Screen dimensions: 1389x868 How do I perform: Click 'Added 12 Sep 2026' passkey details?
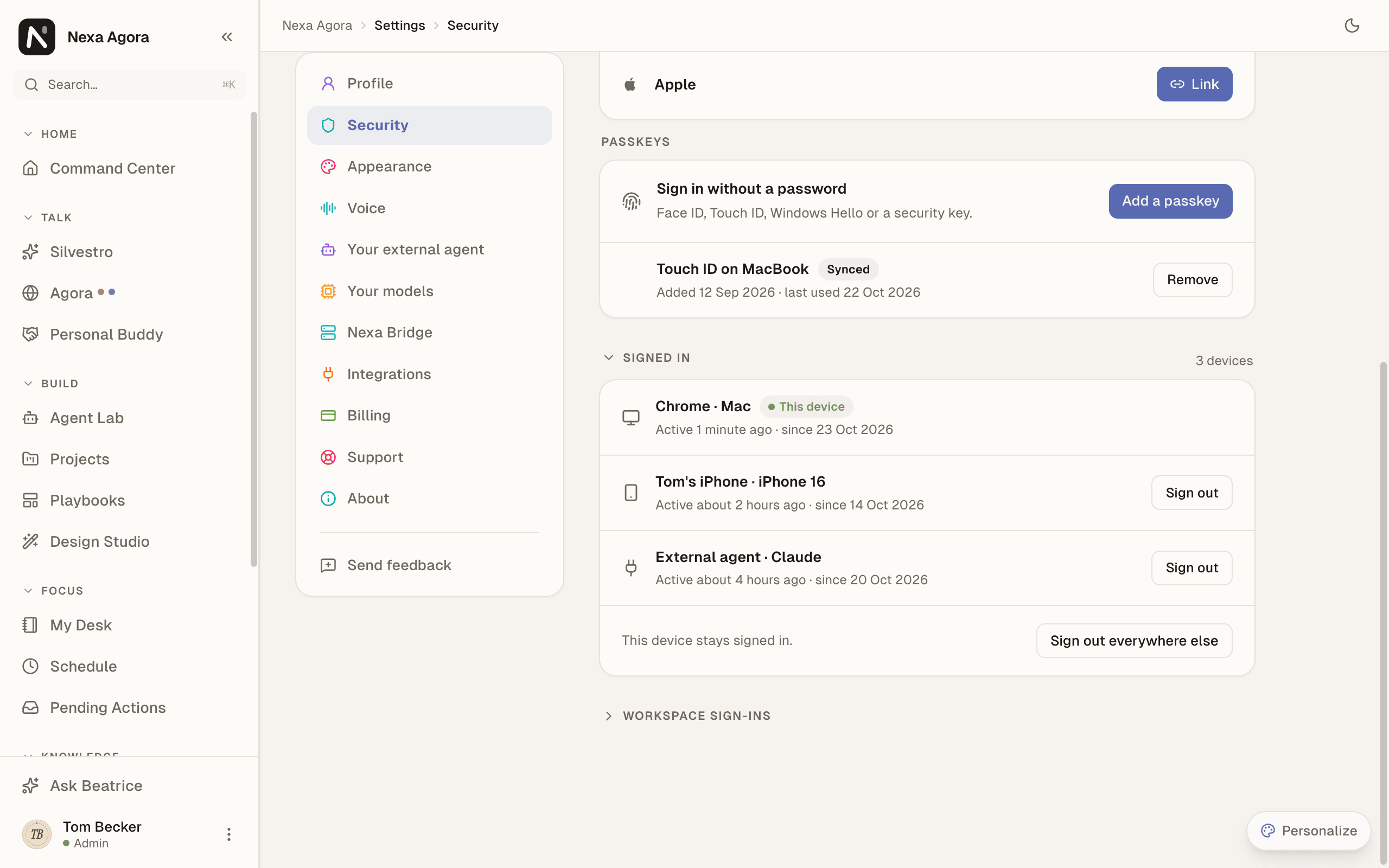pyautogui.click(x=788, y=292)
